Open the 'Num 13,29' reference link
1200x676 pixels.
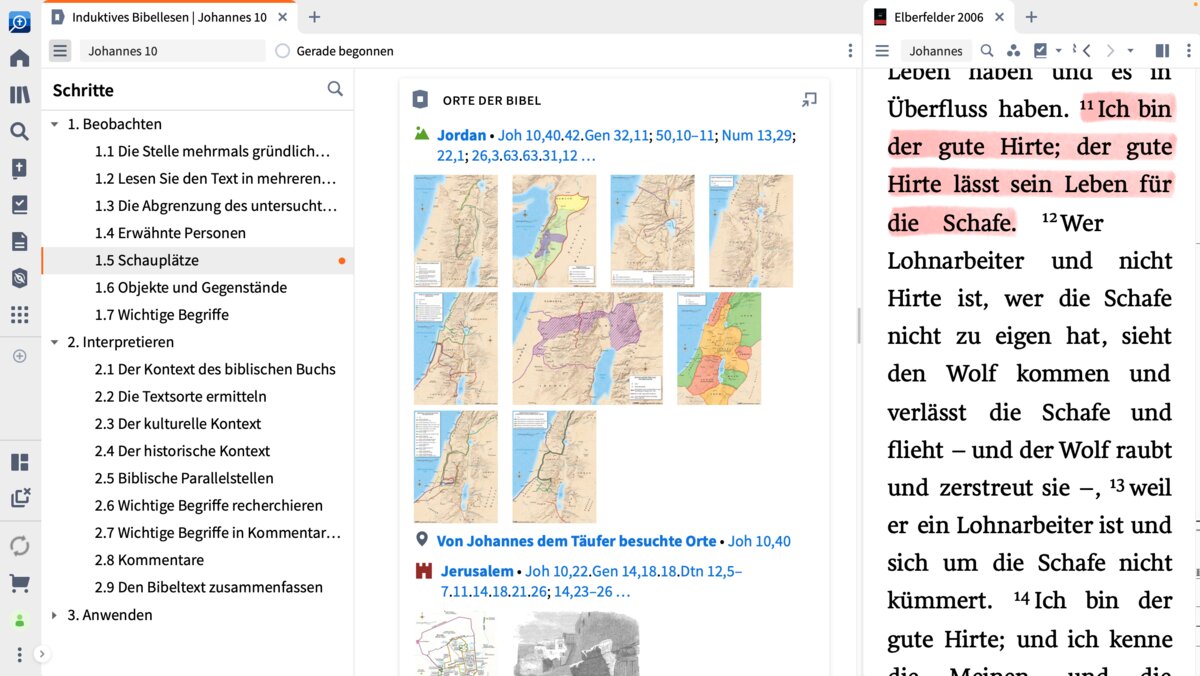[x=758, y=135]
